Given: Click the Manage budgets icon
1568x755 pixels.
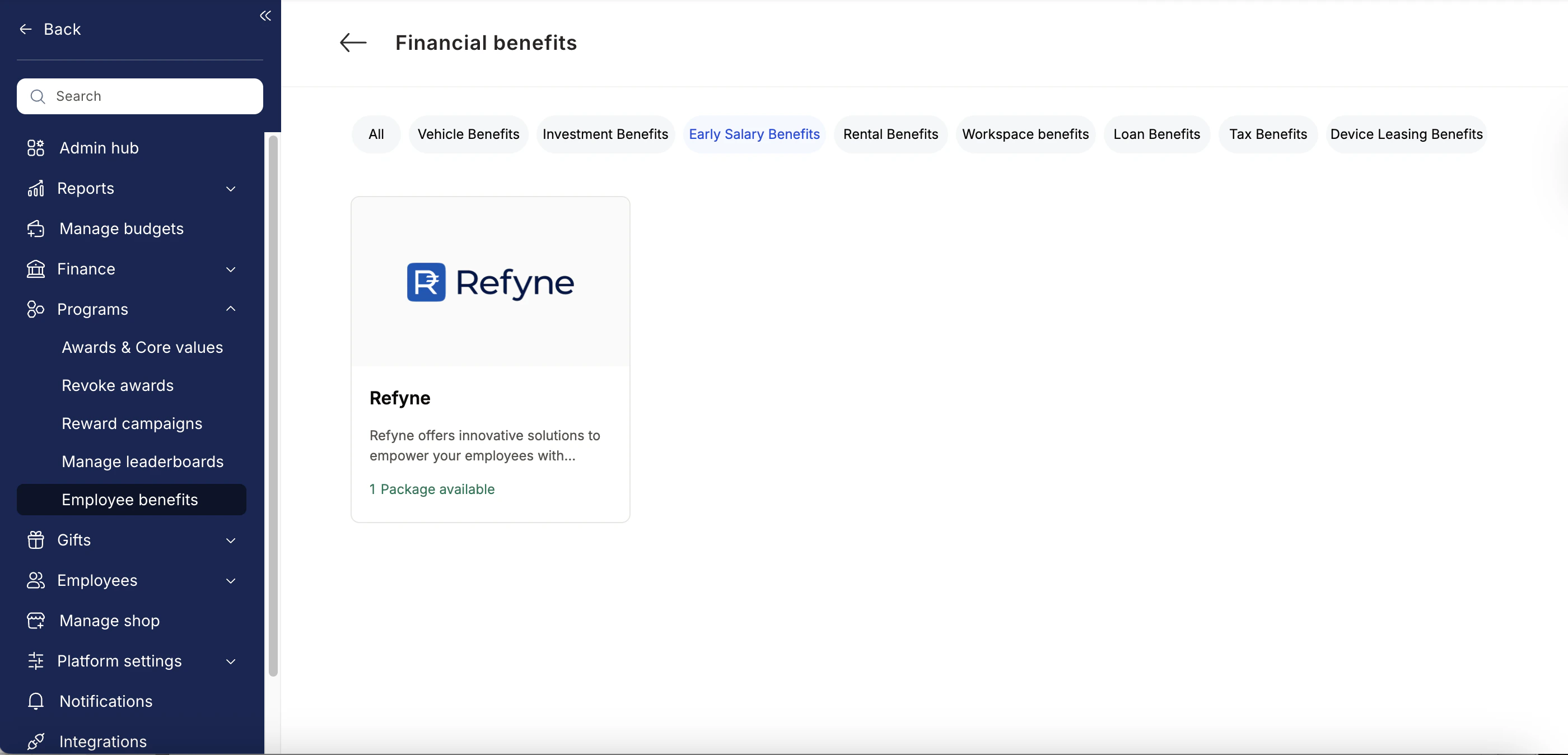Looking at the screenshot, I should (x=36, y=229).
